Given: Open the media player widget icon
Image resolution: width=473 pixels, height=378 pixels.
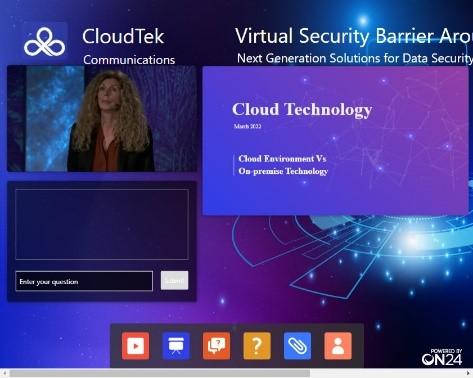Looking at the screenshot, I should pos(135,346).
